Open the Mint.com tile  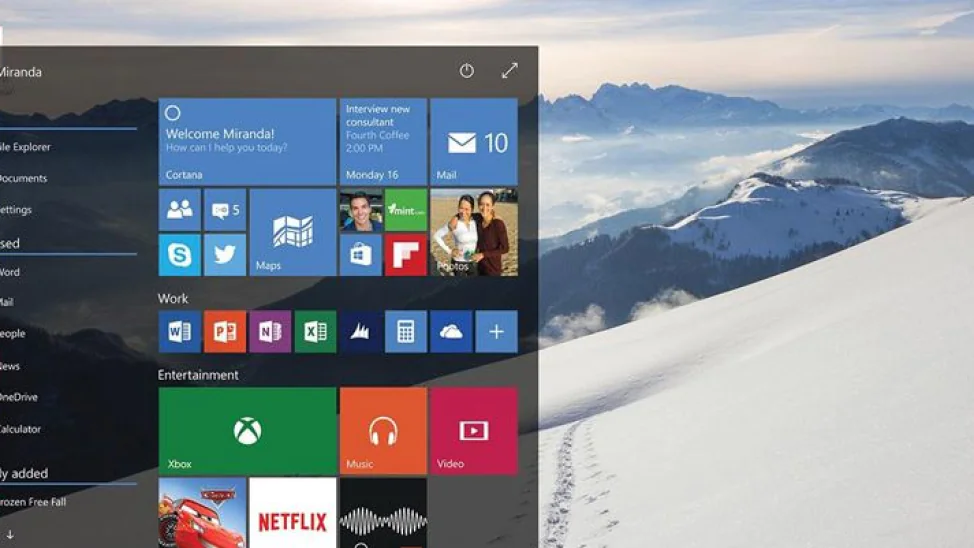tap(406, 210)
